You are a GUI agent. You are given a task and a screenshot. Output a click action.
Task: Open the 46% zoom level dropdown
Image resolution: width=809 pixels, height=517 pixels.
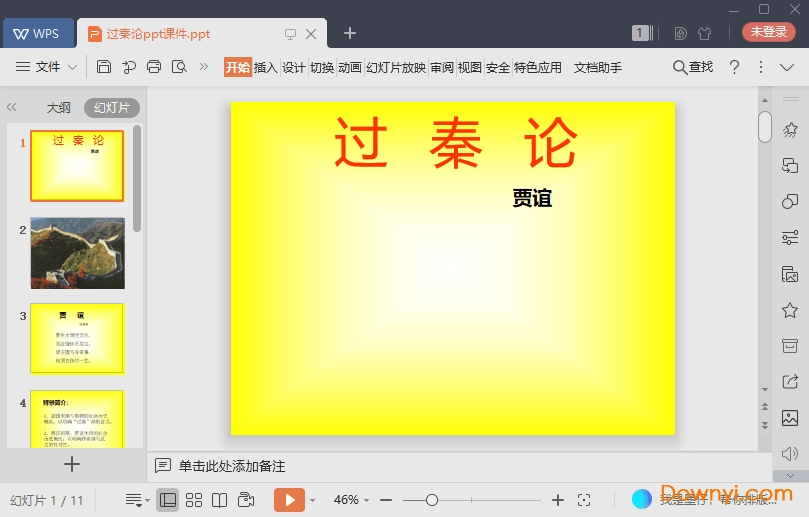click(x=351, y=500)
